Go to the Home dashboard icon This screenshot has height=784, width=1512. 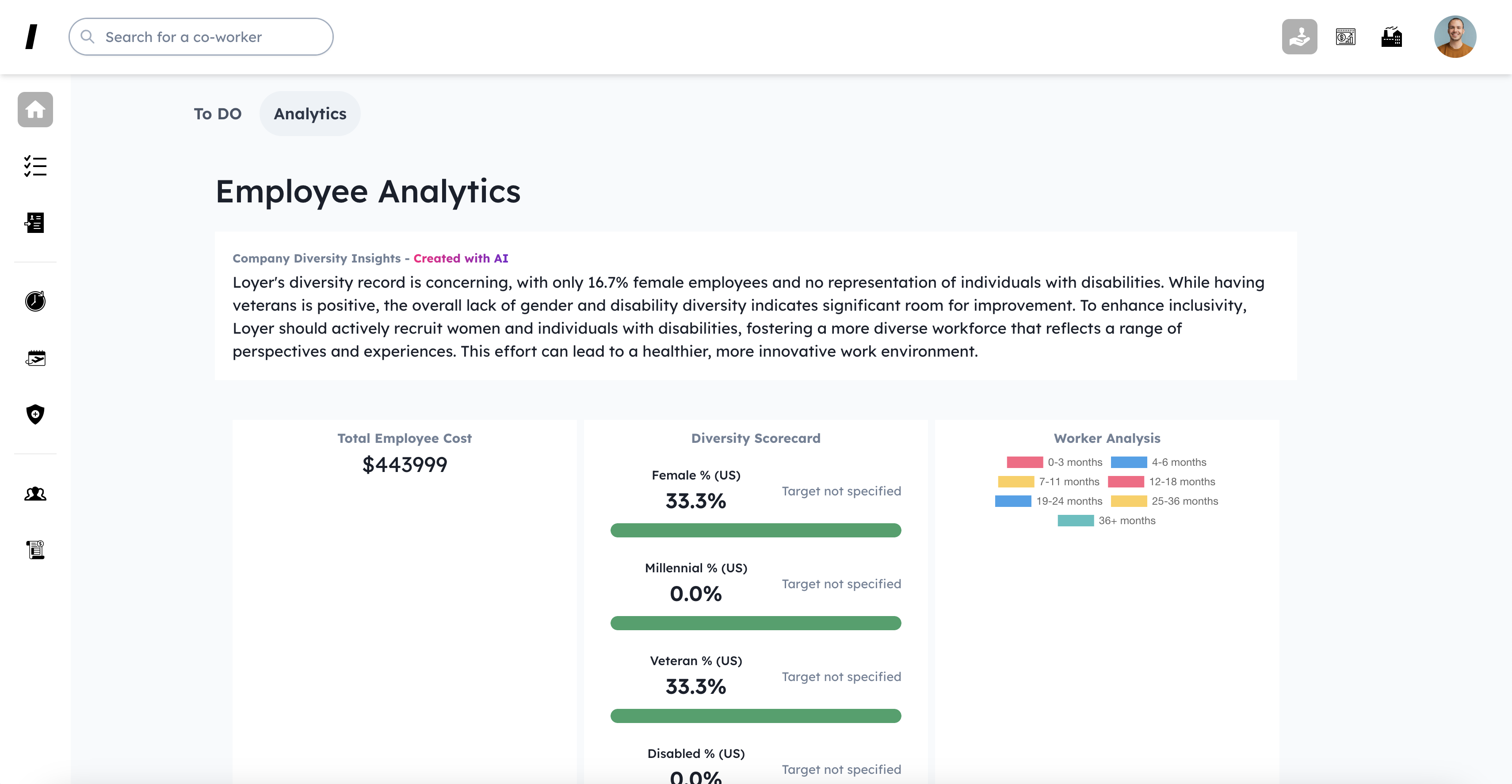pos(35,110)
